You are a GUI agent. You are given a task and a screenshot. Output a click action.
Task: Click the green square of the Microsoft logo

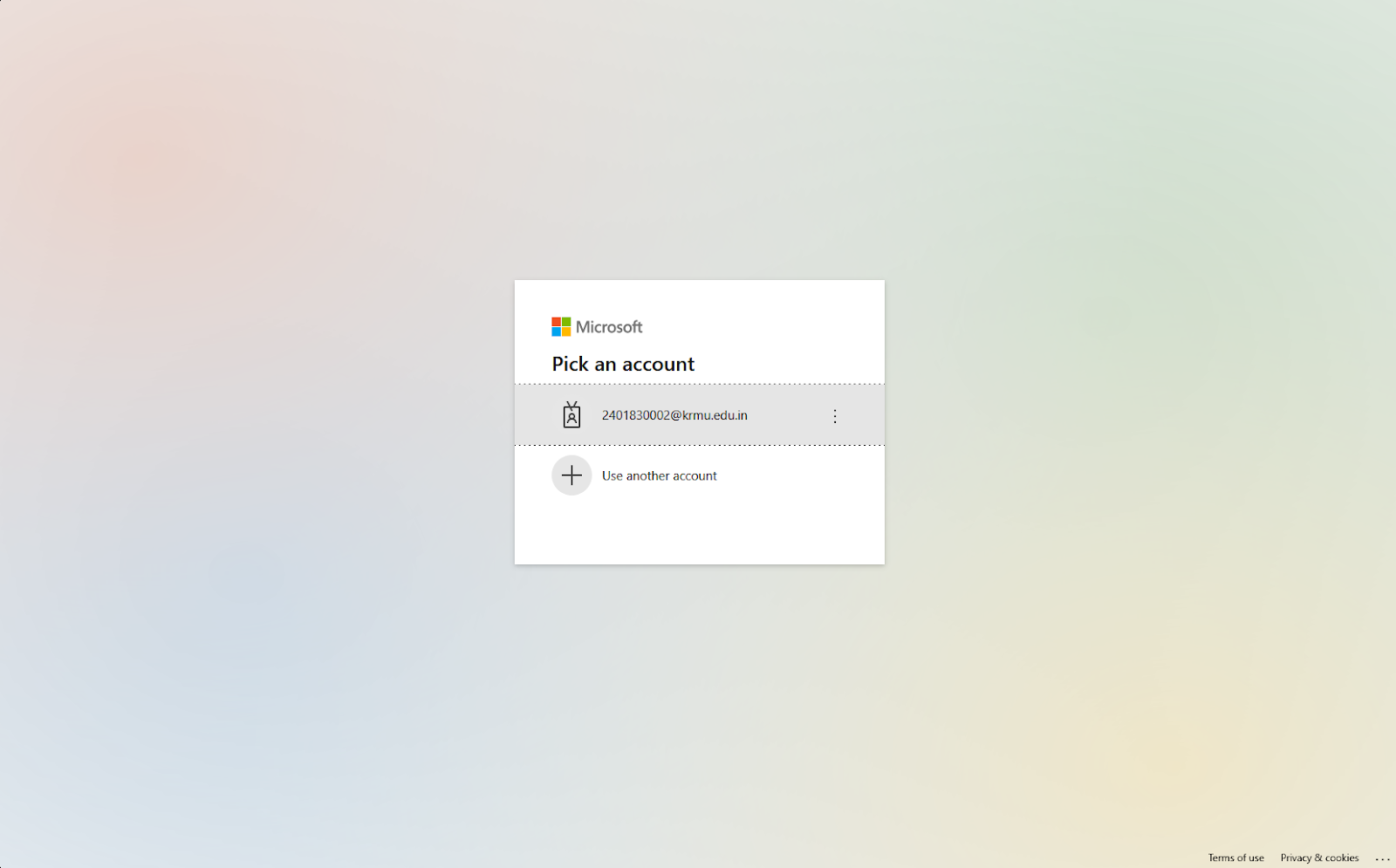click(x=567, y=321)
